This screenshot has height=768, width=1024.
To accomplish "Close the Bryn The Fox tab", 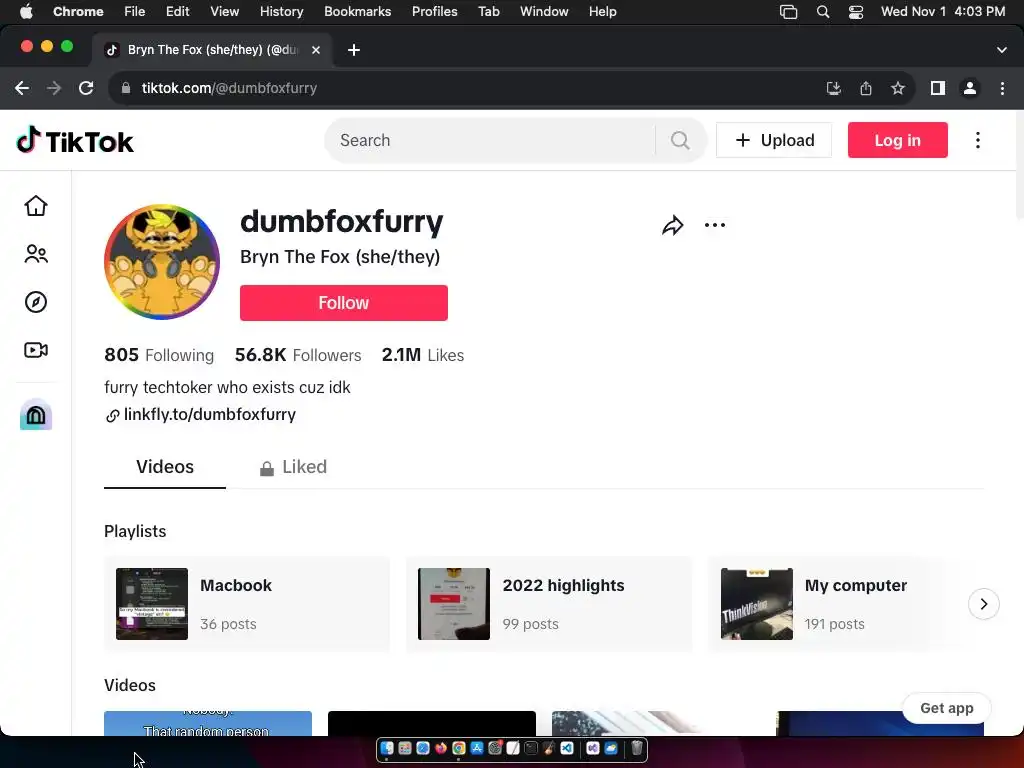I will click(316, 50).
